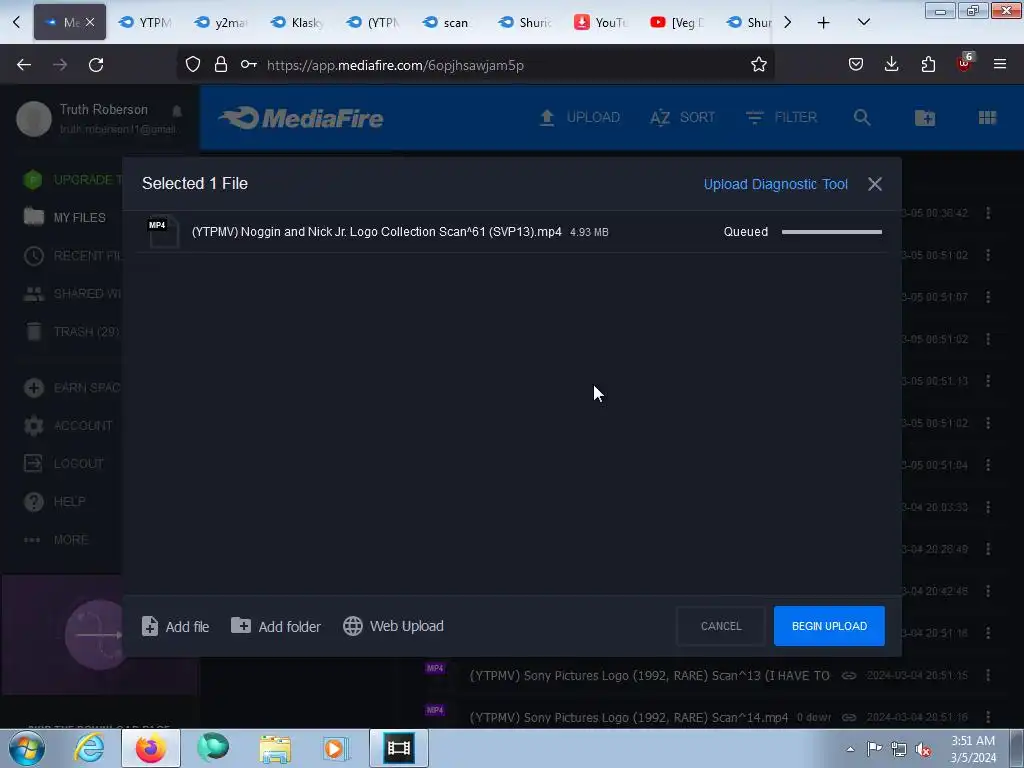This screenshot has height=768, width=1024.
Task: Click the Pocket save icon
Action: pyautogui.click(x=856, y=64)
